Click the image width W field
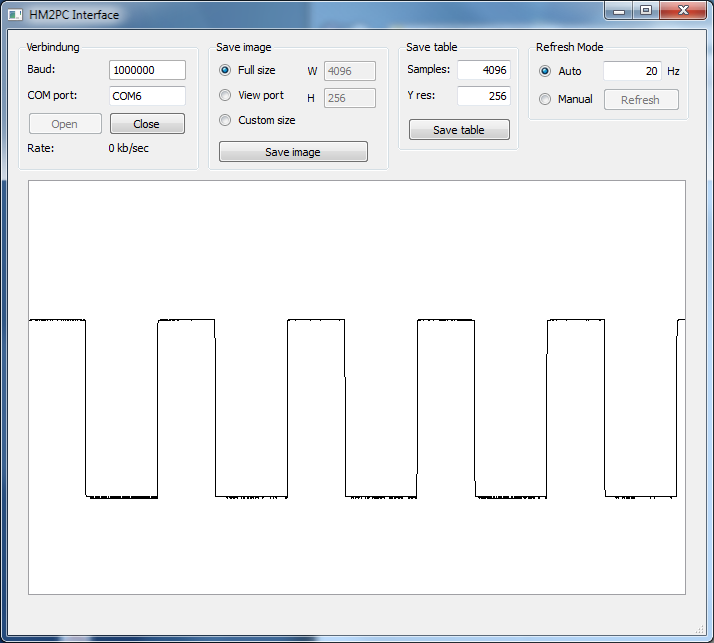The width and height of the screenshot is (714, 643). pyautogui.click(x=350, y=71)
